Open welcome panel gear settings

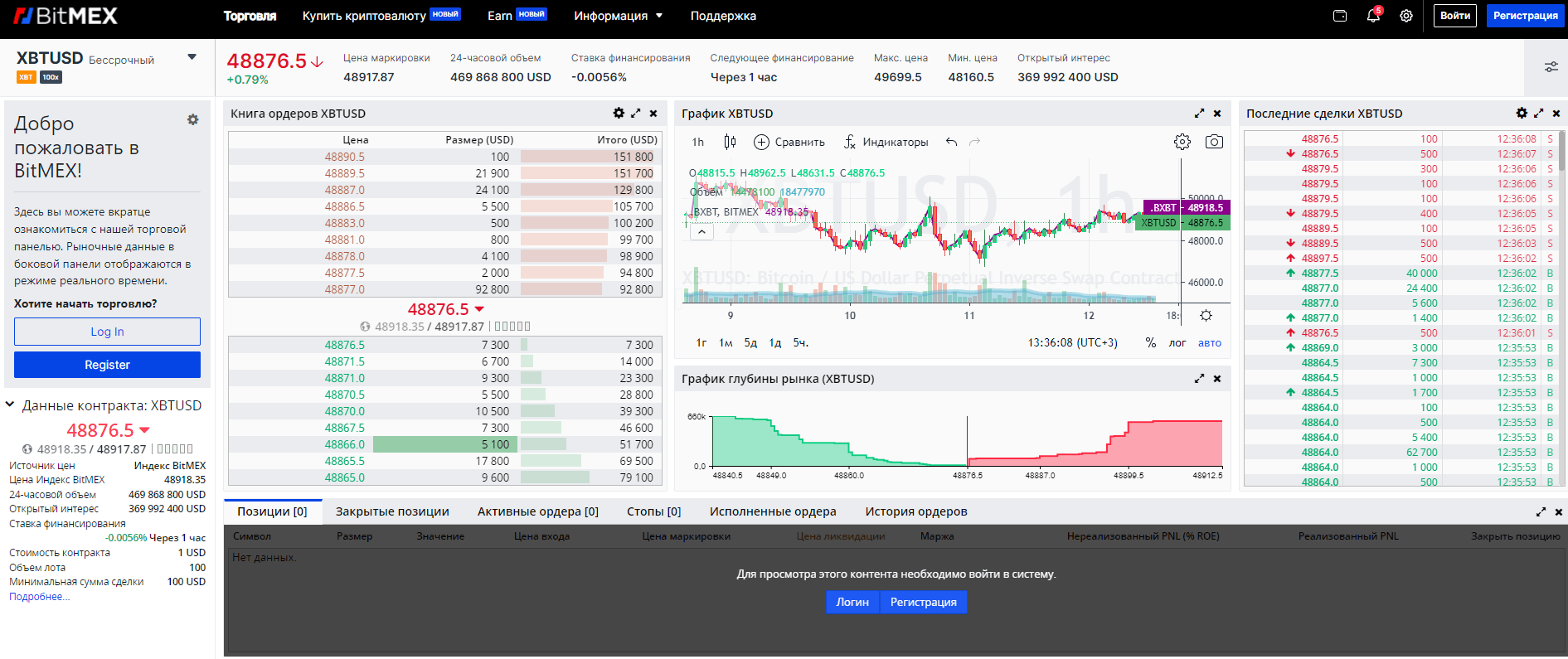(x=193, y=119)
